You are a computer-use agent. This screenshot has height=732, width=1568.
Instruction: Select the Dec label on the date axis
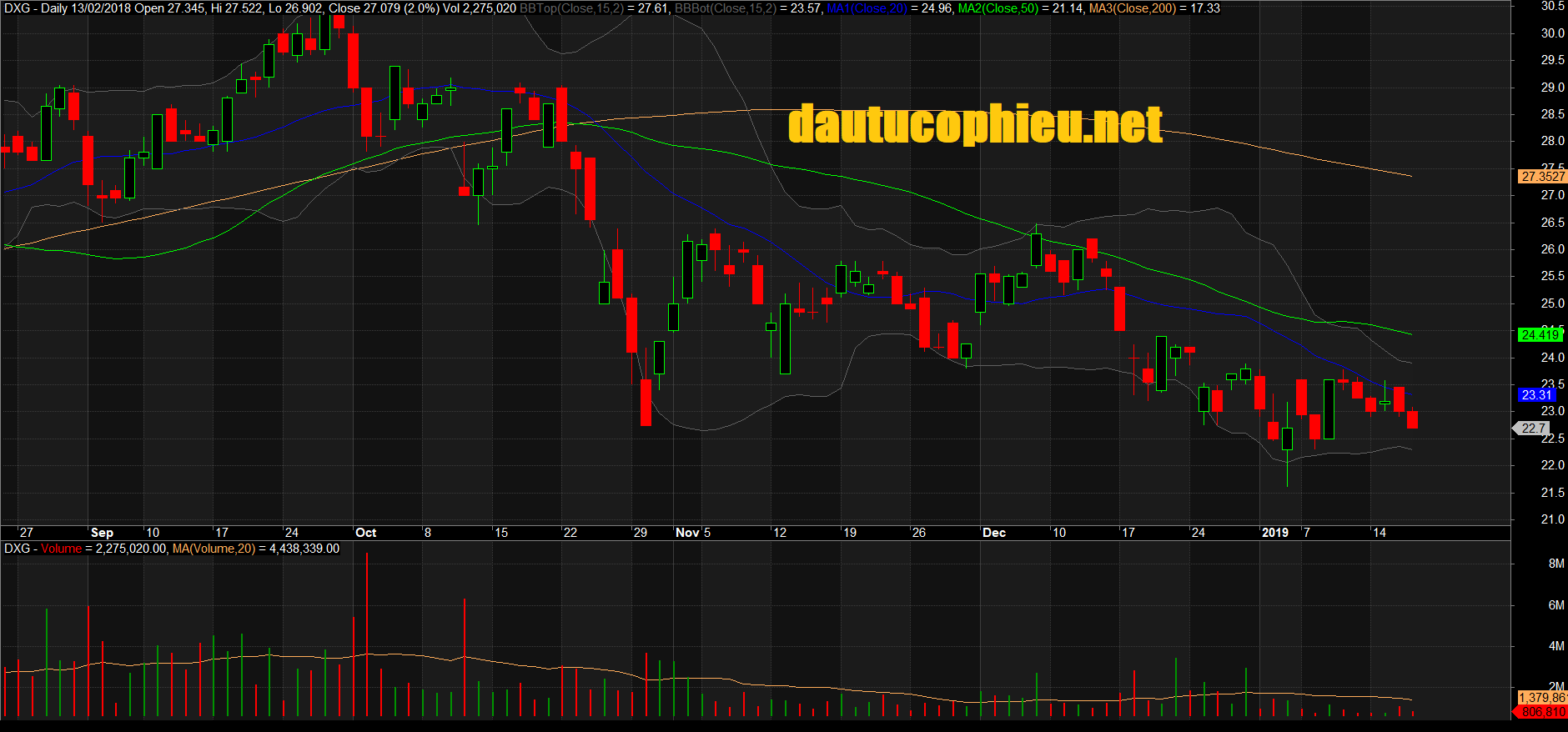(993, 533)
